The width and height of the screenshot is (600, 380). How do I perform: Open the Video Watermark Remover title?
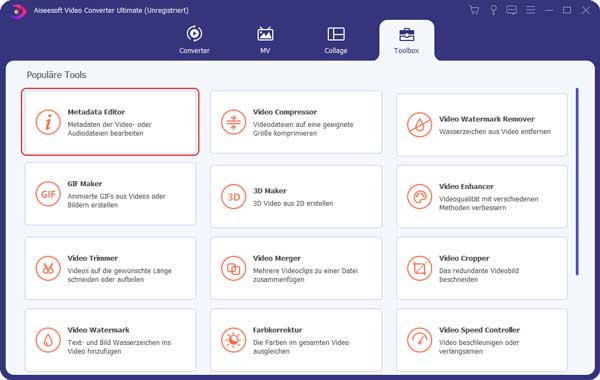pyautogui.click(x=487, y=119)
